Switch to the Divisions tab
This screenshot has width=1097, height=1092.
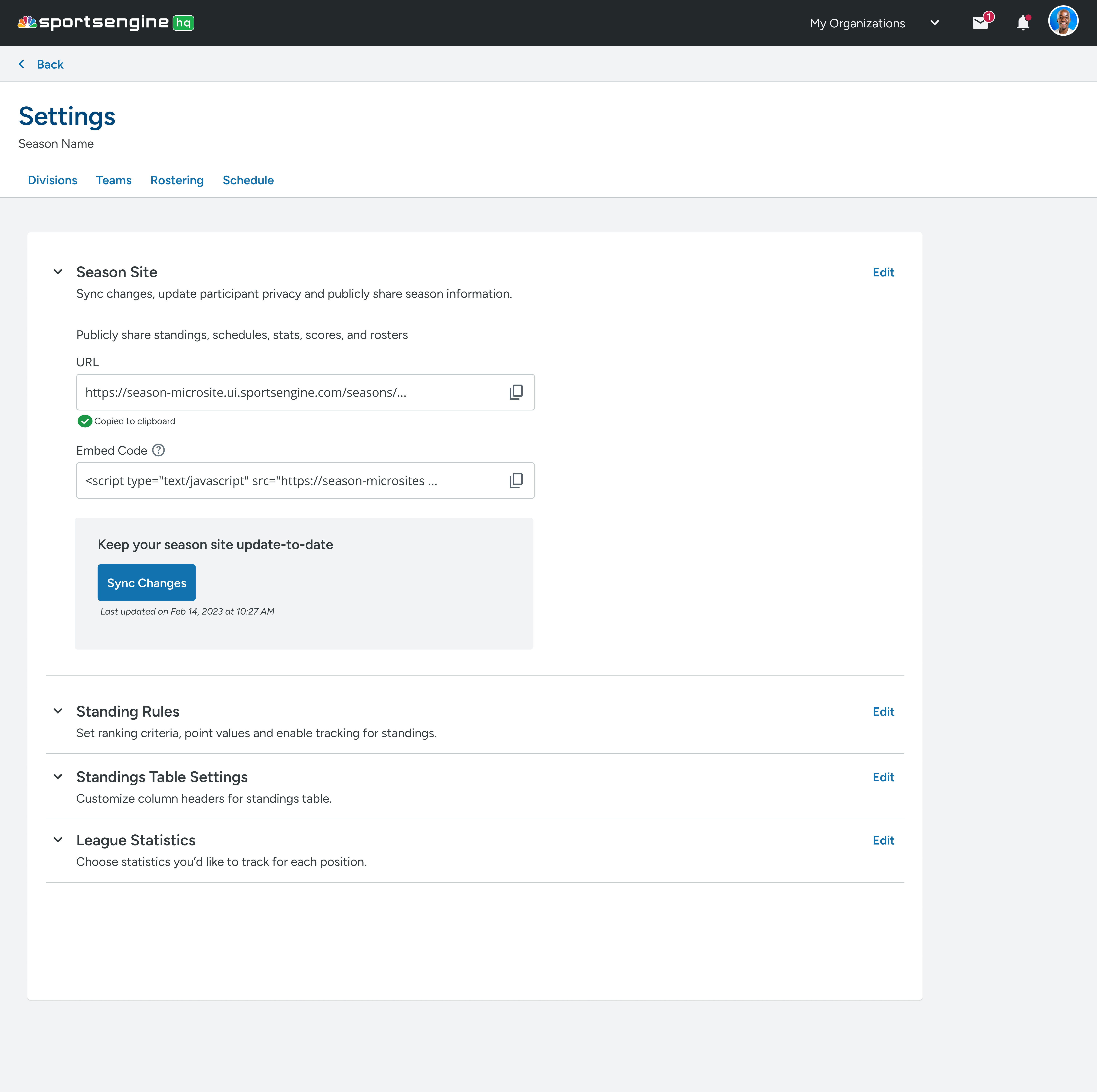(x=52, y=180)
